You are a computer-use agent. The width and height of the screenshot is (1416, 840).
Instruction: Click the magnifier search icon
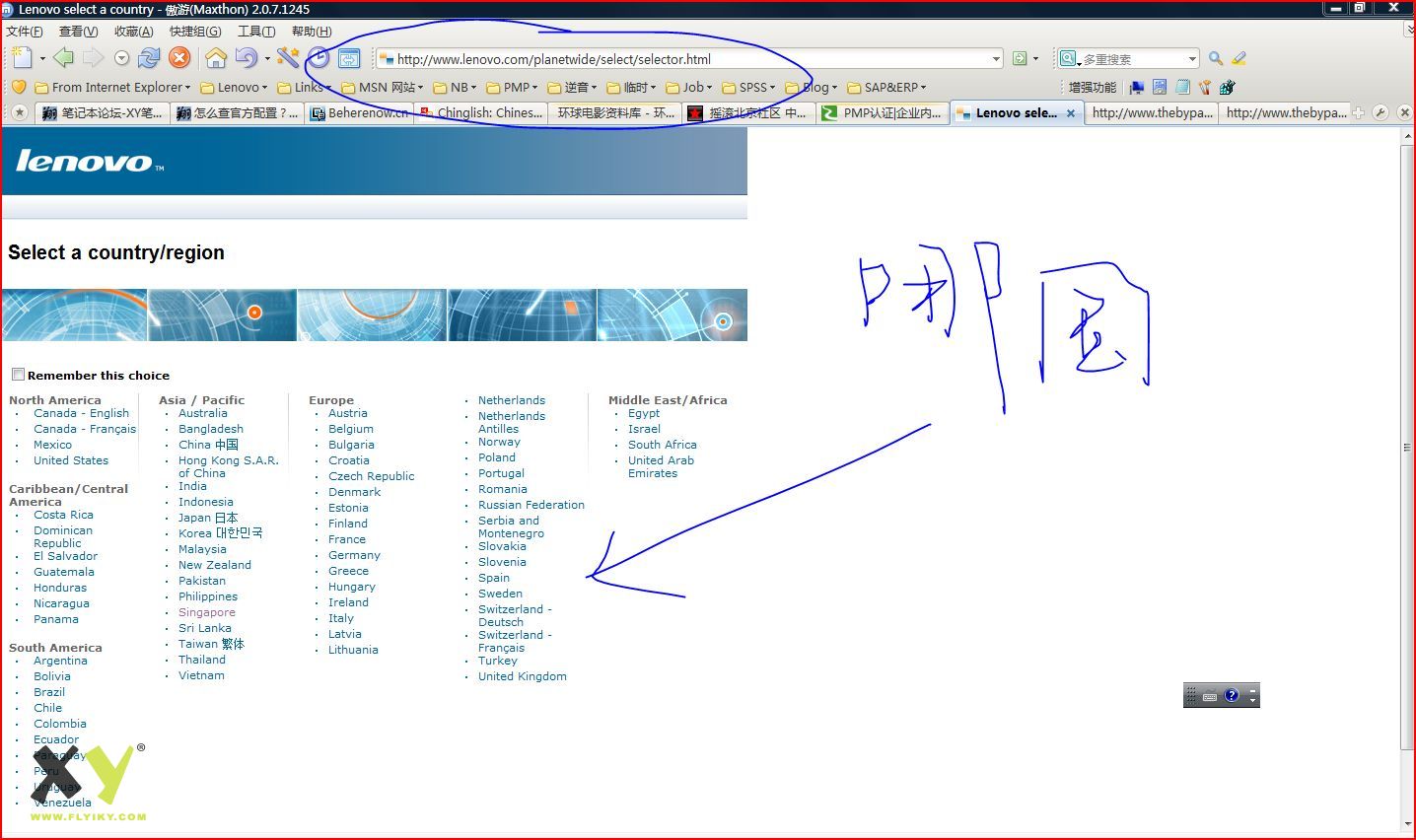pos(1216,59)
